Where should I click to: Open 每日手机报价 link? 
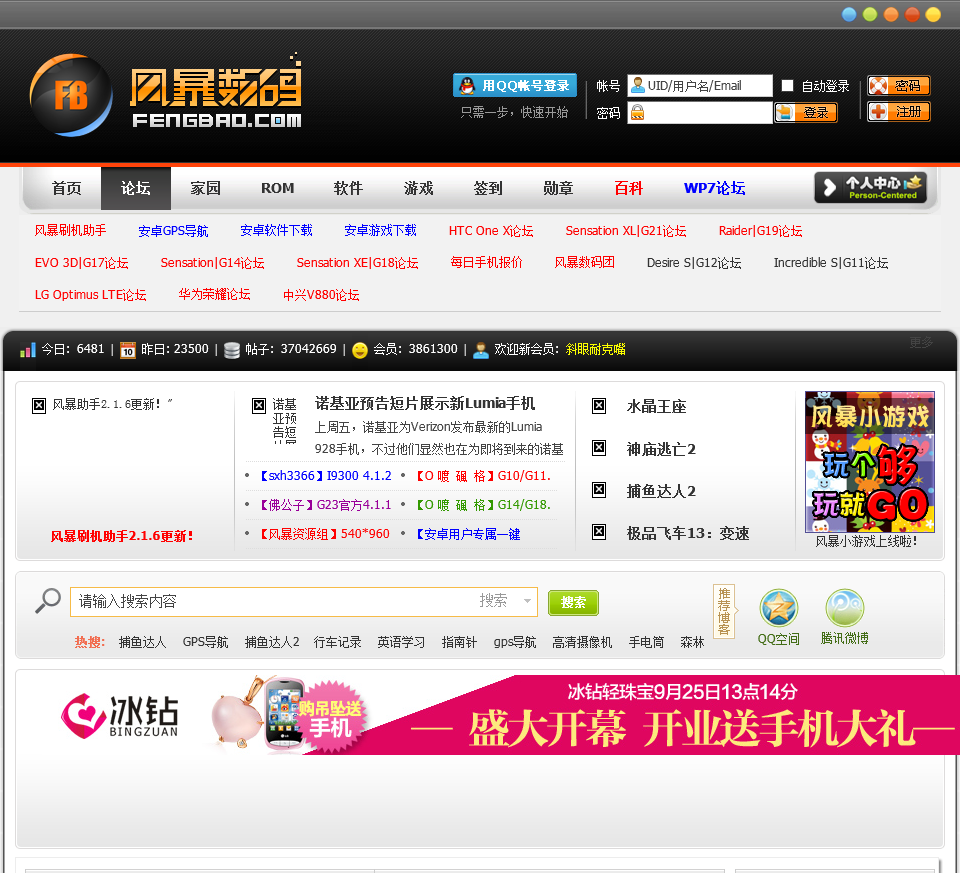coord(486,262)
